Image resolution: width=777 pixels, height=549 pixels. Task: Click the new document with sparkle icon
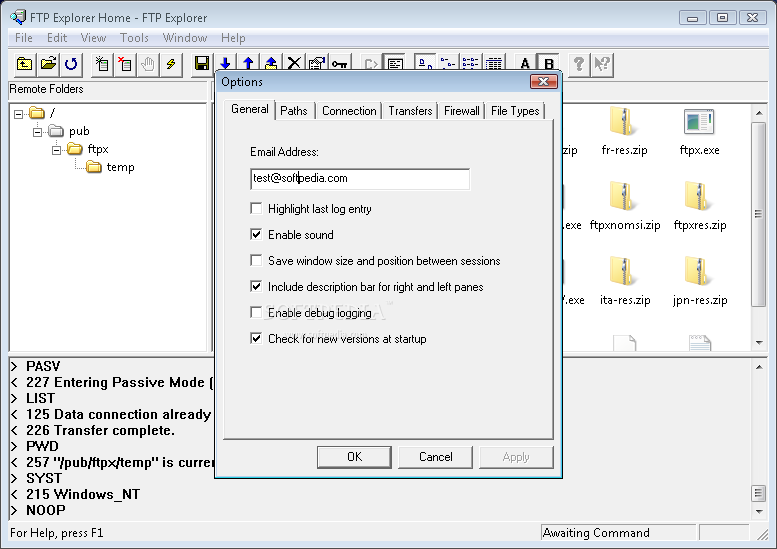tap(102, 64)
